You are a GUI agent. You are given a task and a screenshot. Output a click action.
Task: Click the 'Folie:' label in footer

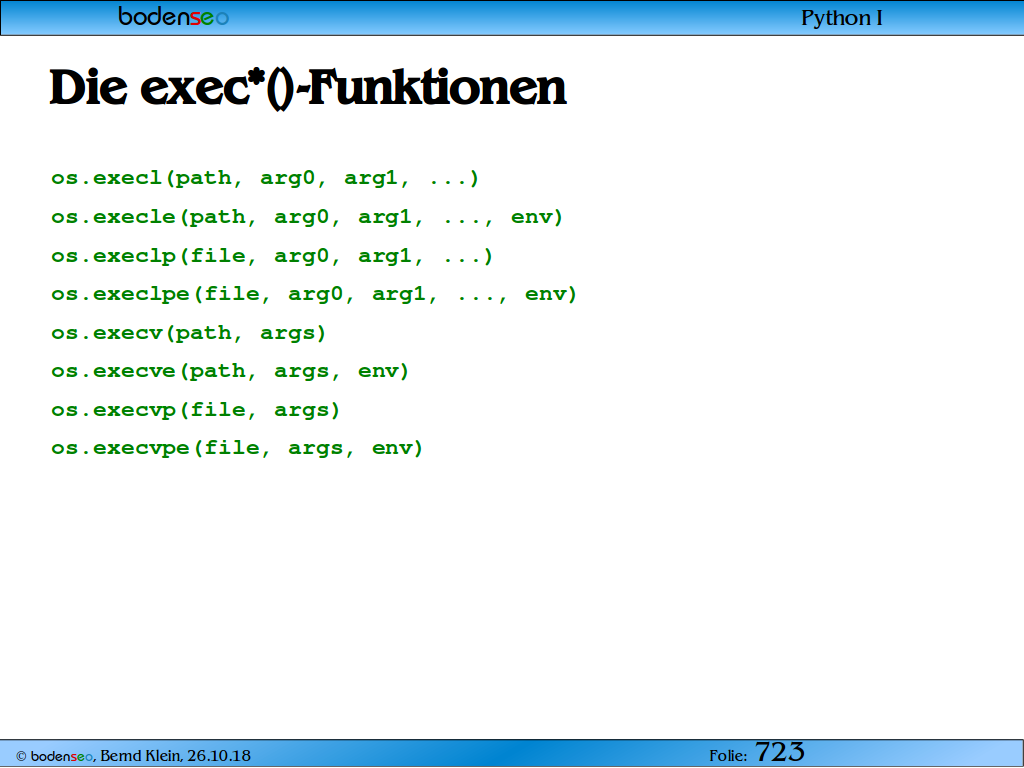[x=728, y=756]
